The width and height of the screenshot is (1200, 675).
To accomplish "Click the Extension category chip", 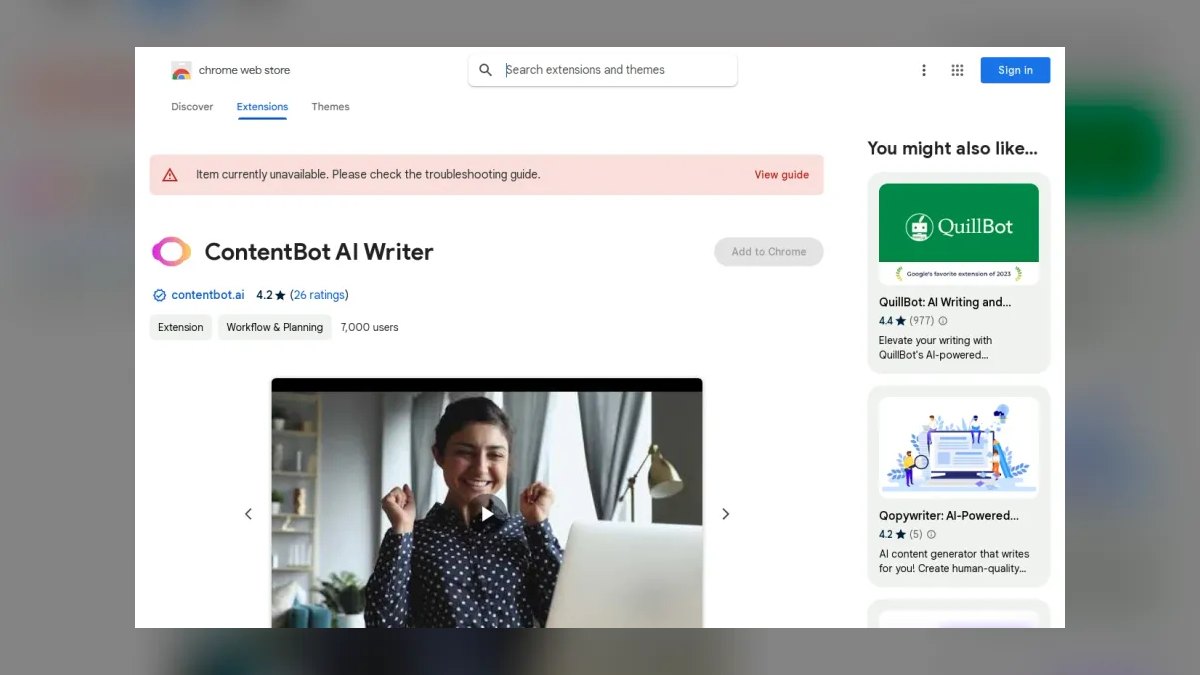I will click(x=181, y=327).
